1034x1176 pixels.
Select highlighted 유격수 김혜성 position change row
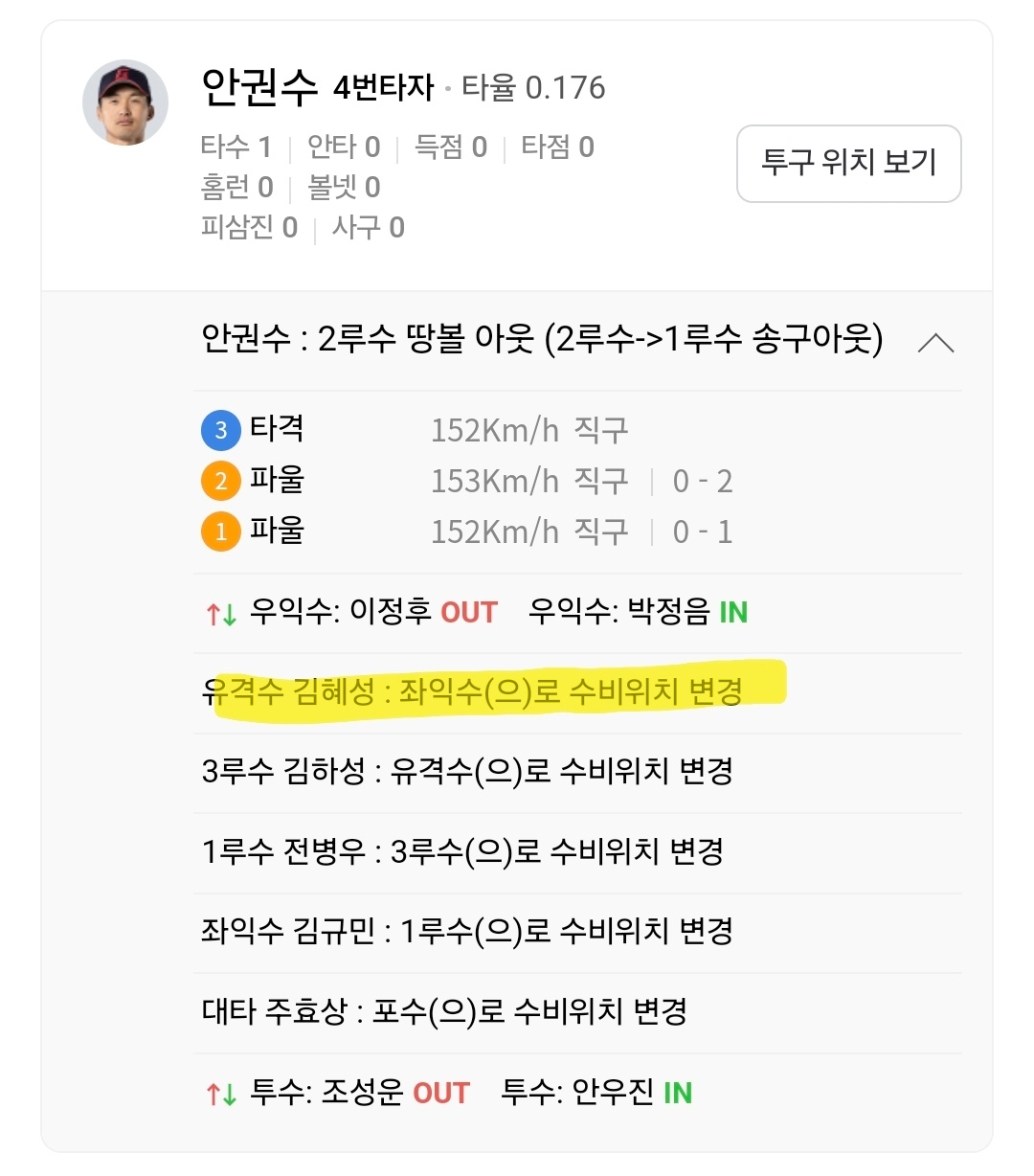point(473,692)
